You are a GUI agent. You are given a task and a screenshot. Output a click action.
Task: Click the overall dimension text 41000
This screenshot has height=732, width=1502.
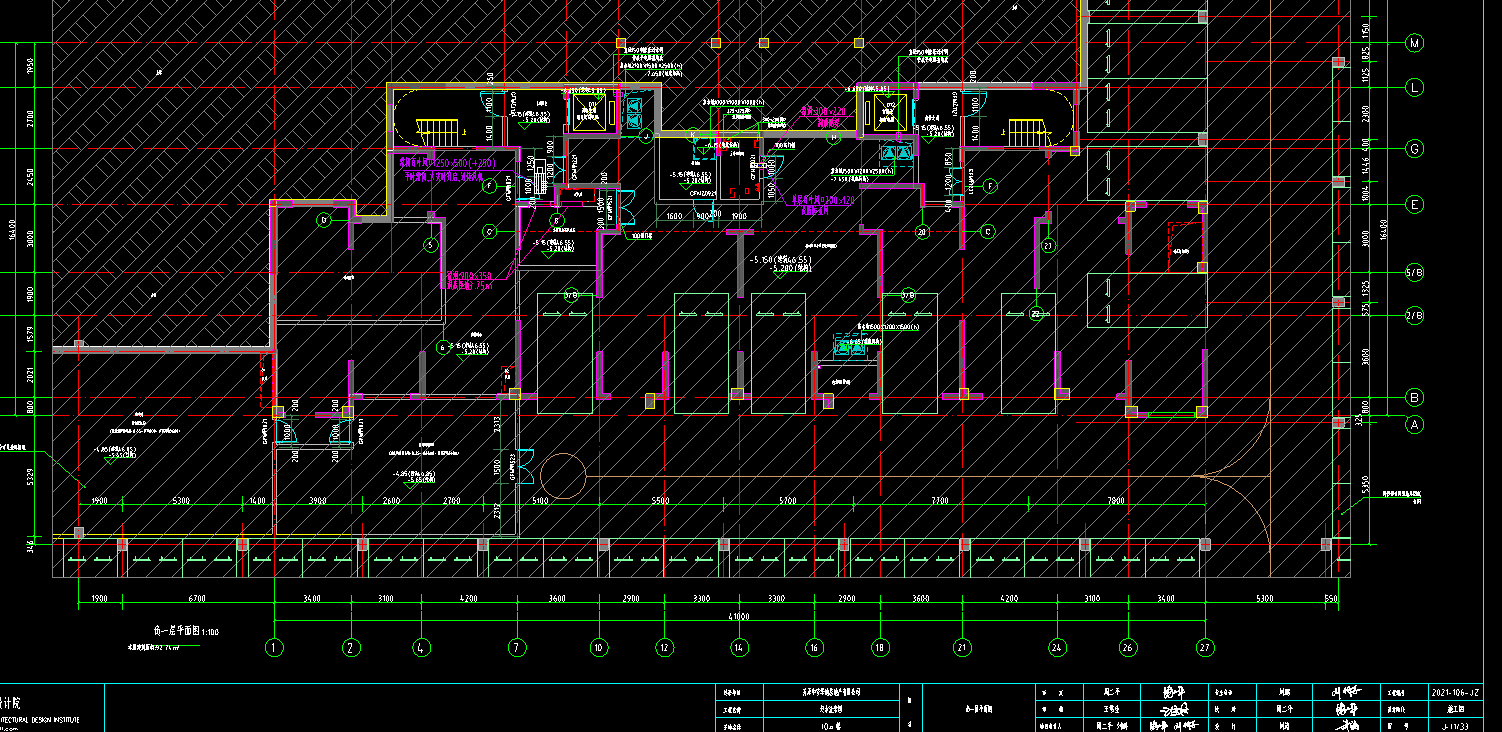739,616
